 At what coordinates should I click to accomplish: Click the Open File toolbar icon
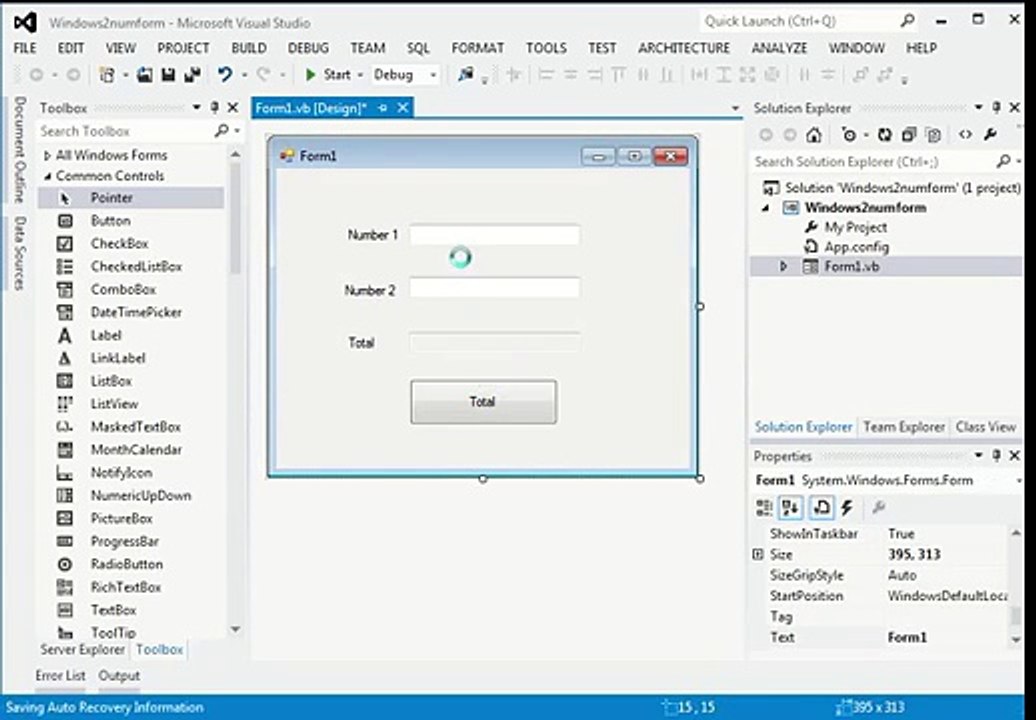pyautogui.click(x=145, y=75)
